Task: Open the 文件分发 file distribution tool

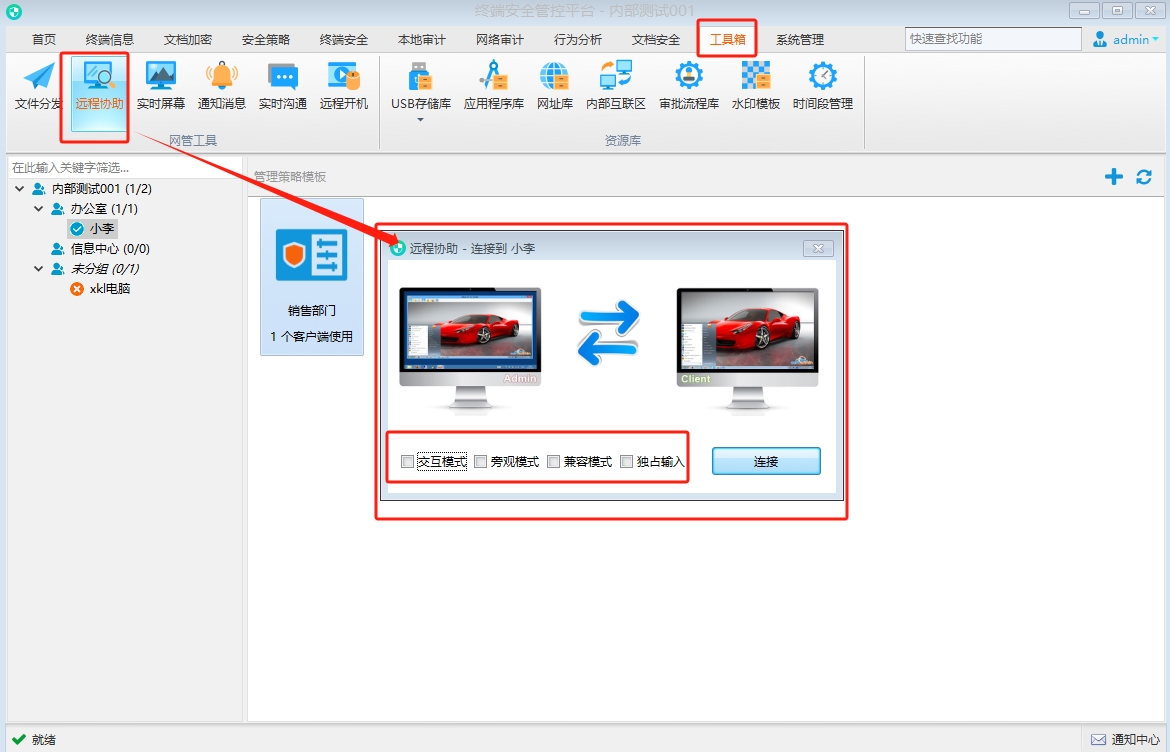Action: point(37,87)
